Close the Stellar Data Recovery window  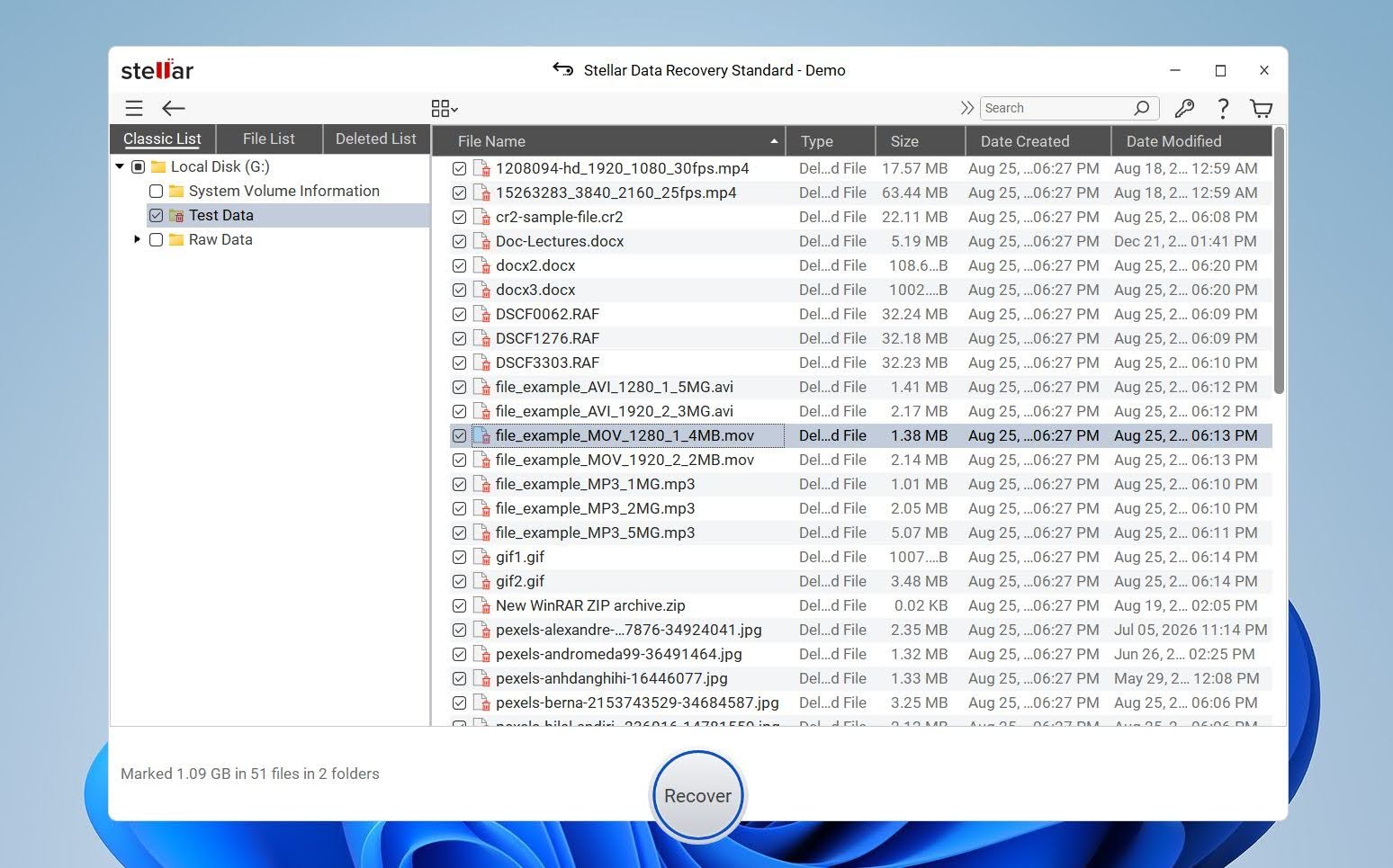click(1264, 70)
